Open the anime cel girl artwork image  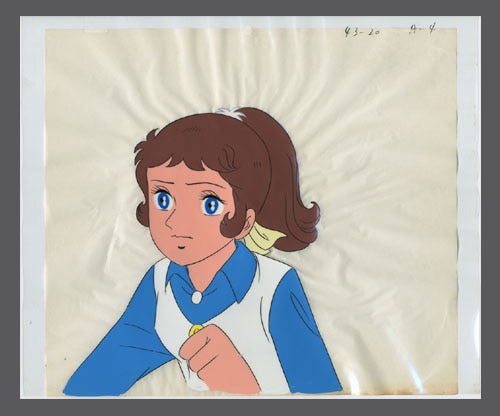click(250, 207)
